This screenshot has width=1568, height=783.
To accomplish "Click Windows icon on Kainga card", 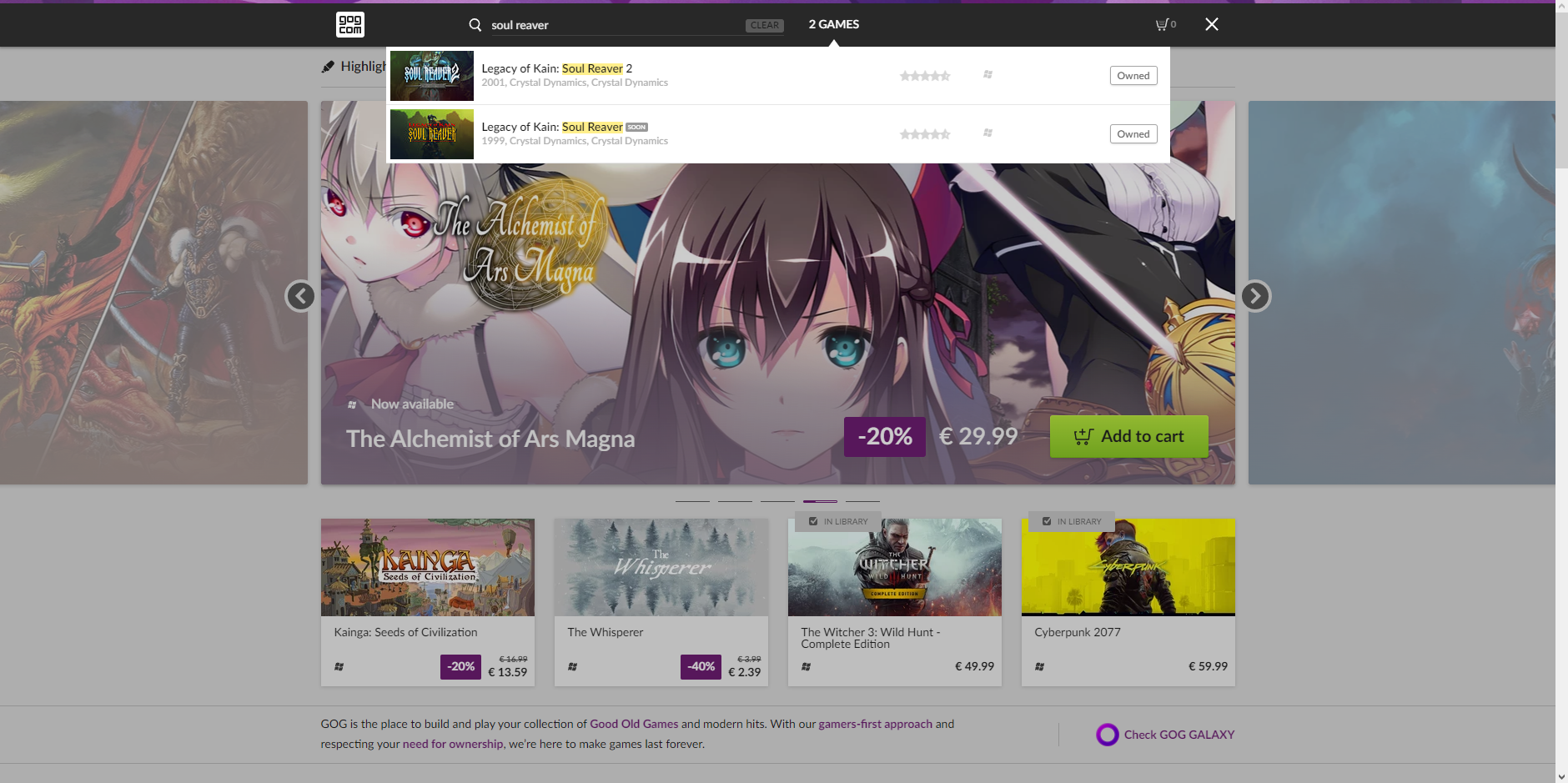I will tap(339, 666).
